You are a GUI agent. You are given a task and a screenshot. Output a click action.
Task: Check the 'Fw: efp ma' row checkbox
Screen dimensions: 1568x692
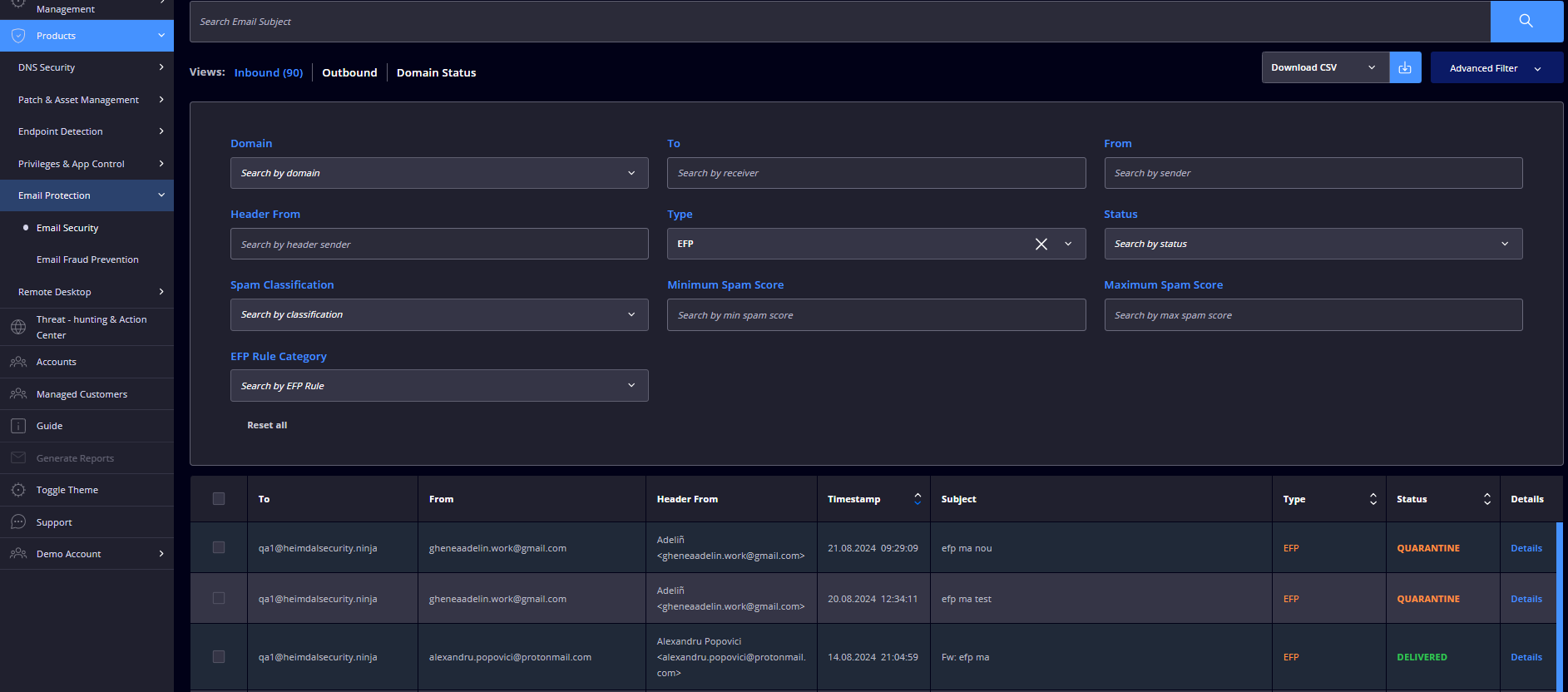click(x=219, y=657)
